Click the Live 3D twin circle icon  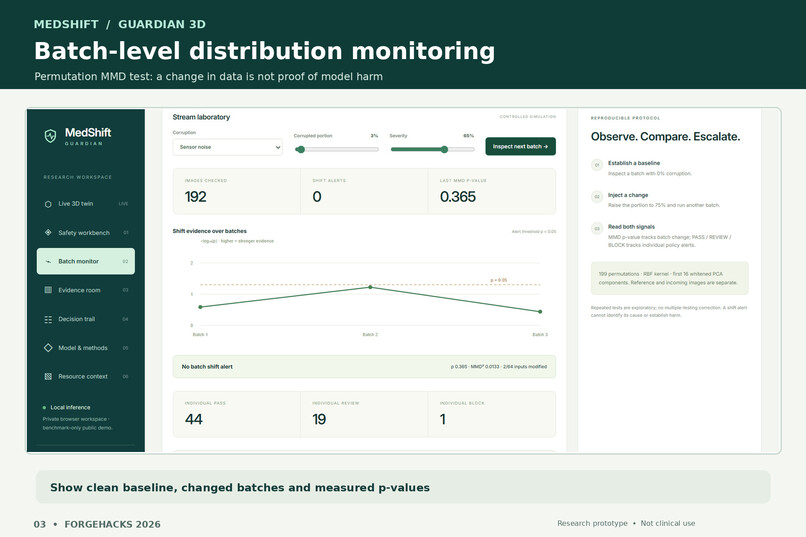tap(48, 204)
